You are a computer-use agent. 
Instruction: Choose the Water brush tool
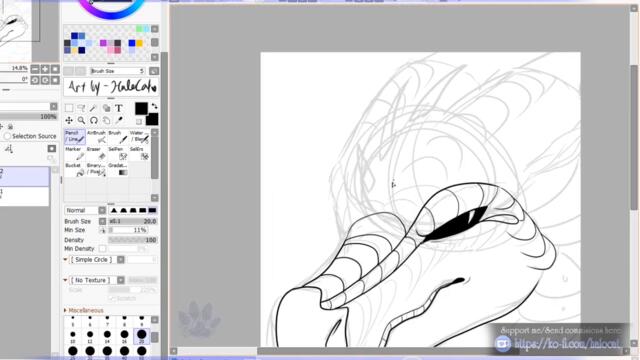click(139, 137)
